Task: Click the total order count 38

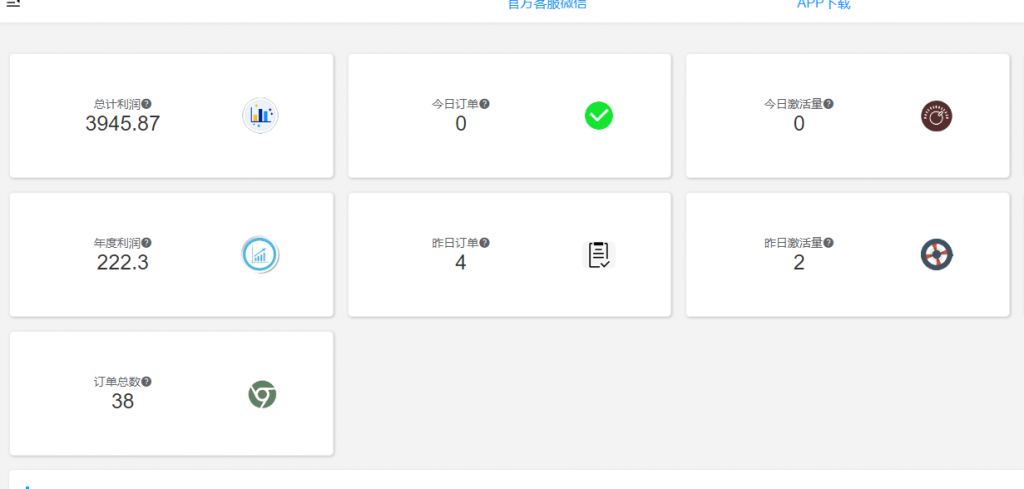Action: (122, 402)
